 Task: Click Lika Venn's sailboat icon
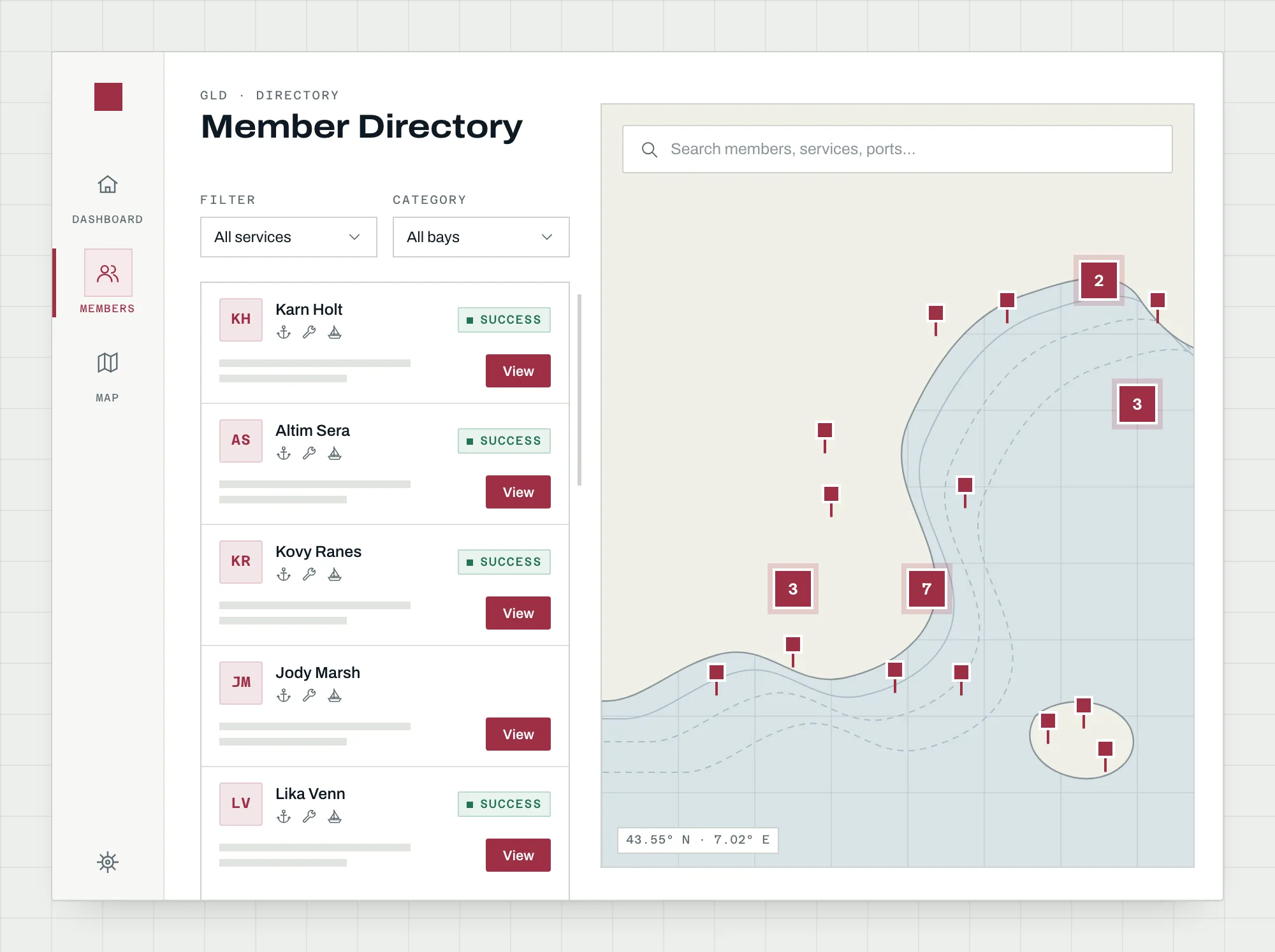(x=335, y=817)
